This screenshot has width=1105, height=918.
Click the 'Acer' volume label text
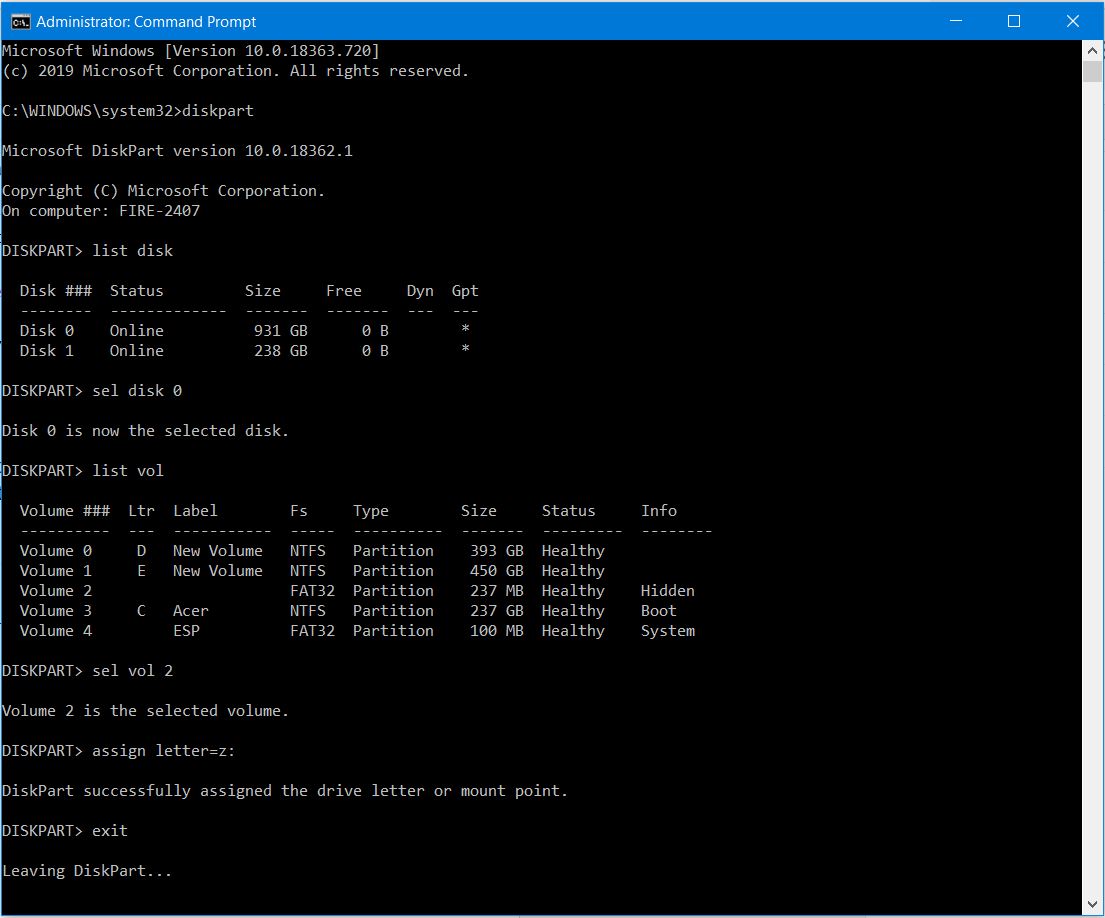(x=190, y=610)
